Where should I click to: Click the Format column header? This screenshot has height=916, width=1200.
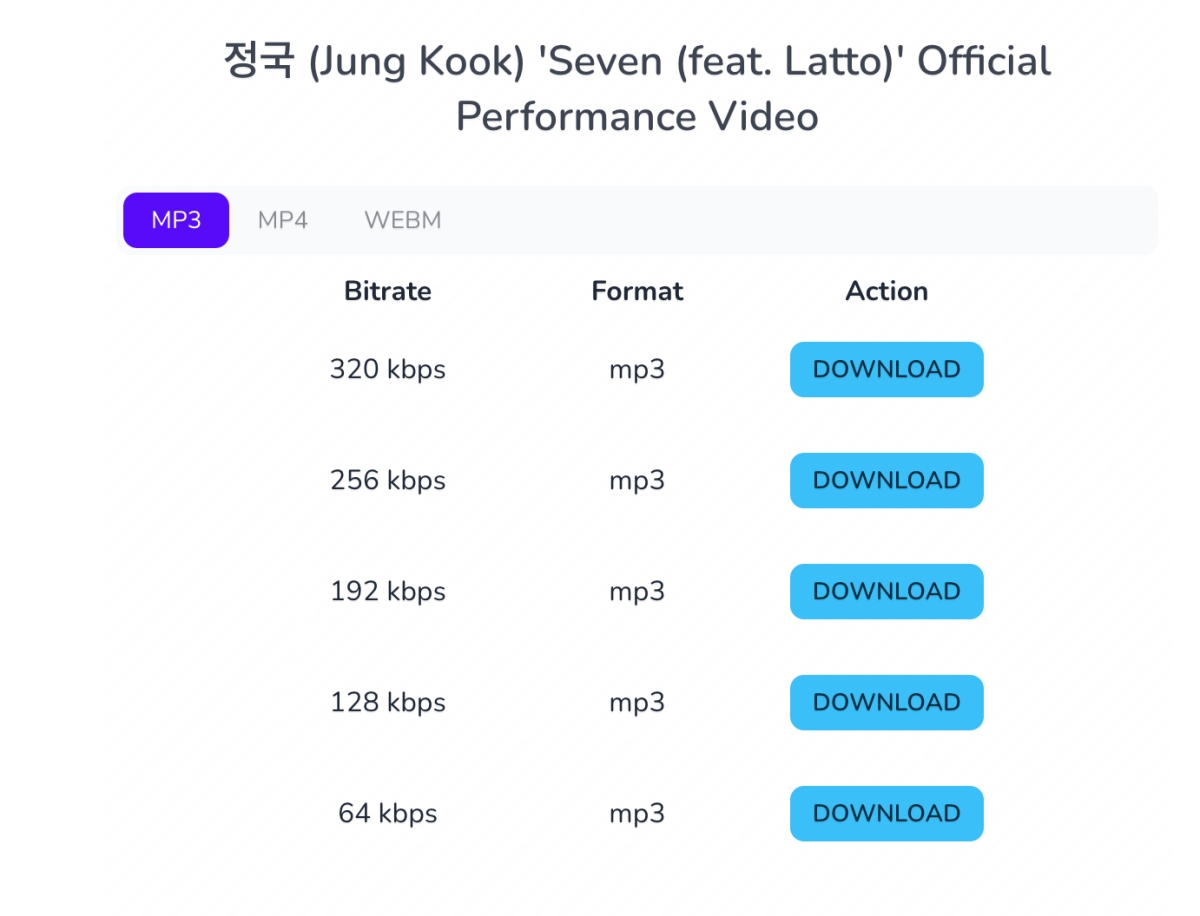click(637, 291)
